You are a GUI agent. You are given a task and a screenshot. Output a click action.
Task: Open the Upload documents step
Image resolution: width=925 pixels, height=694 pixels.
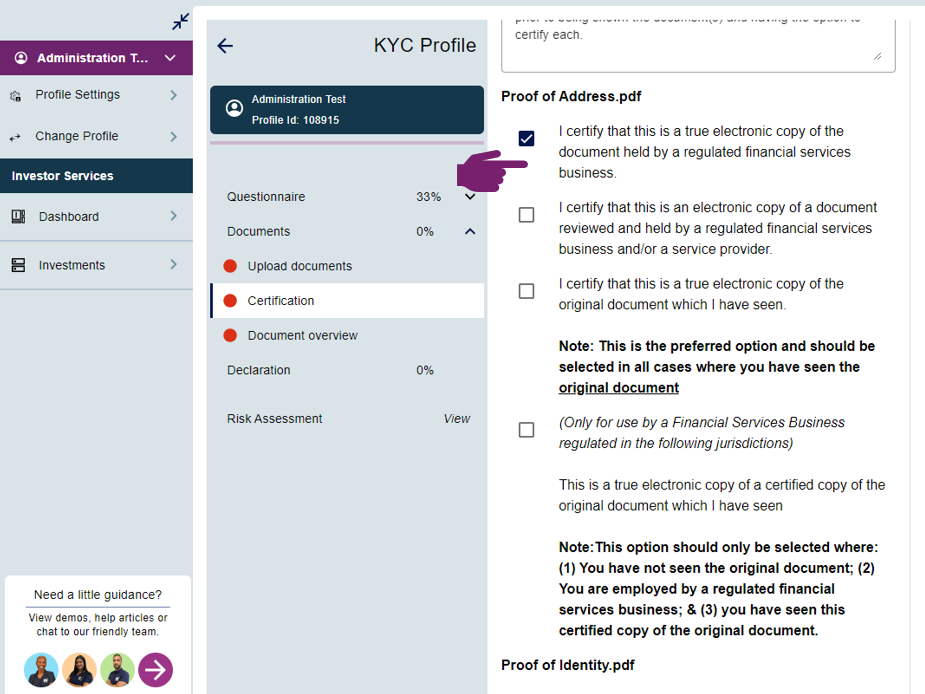[x=299, y=266]
